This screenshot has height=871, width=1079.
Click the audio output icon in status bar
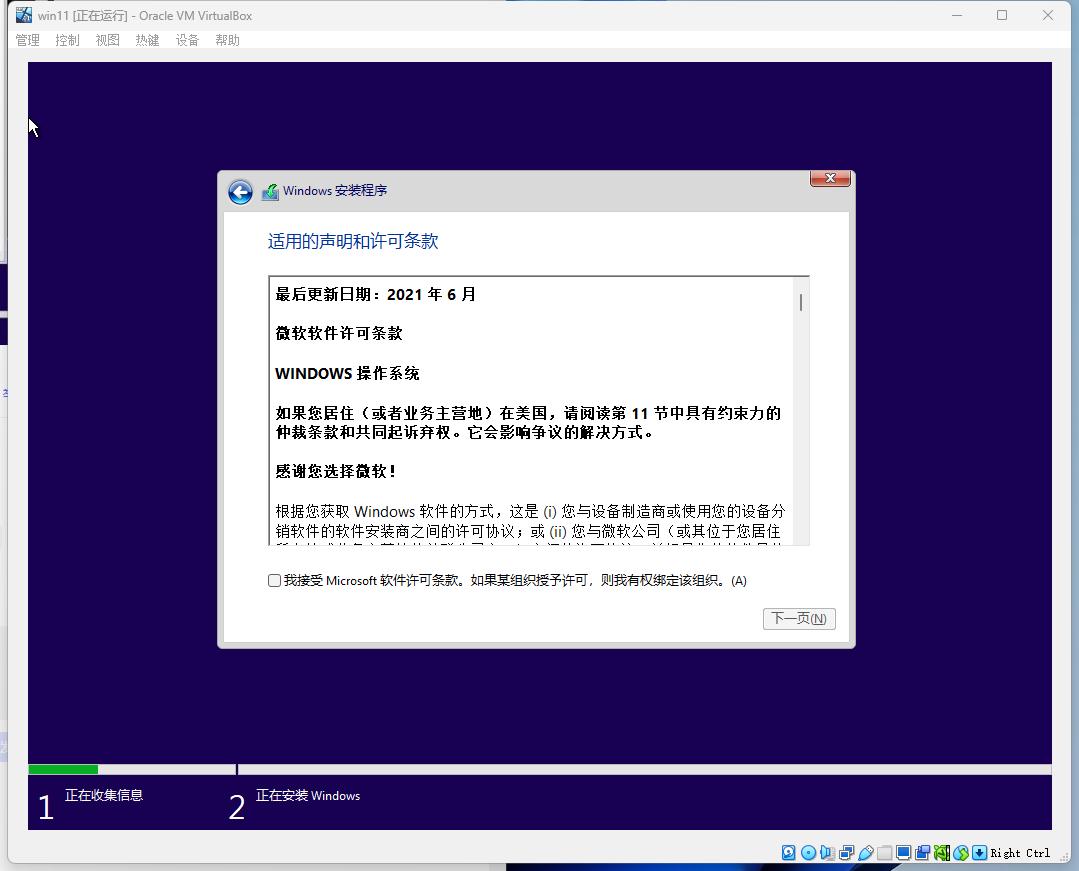tap(828, 852)
